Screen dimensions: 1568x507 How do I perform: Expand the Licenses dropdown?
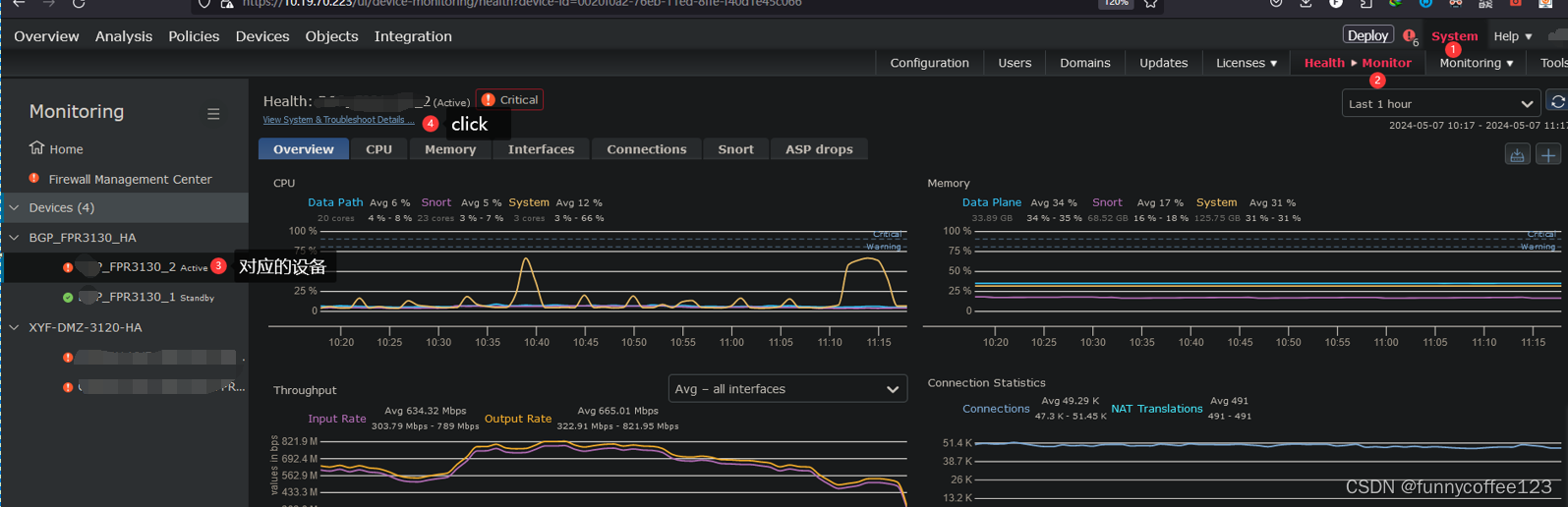tap(1247, 63)
